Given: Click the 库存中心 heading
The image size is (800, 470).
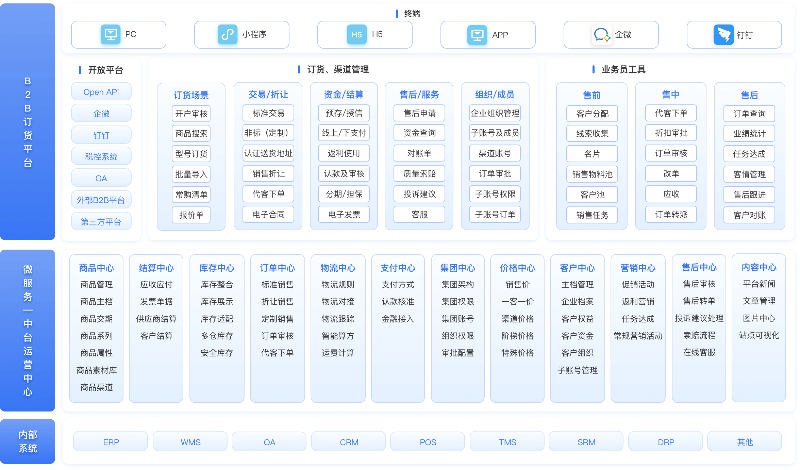Looking at the screenshot, I should (x=217, y=268).
